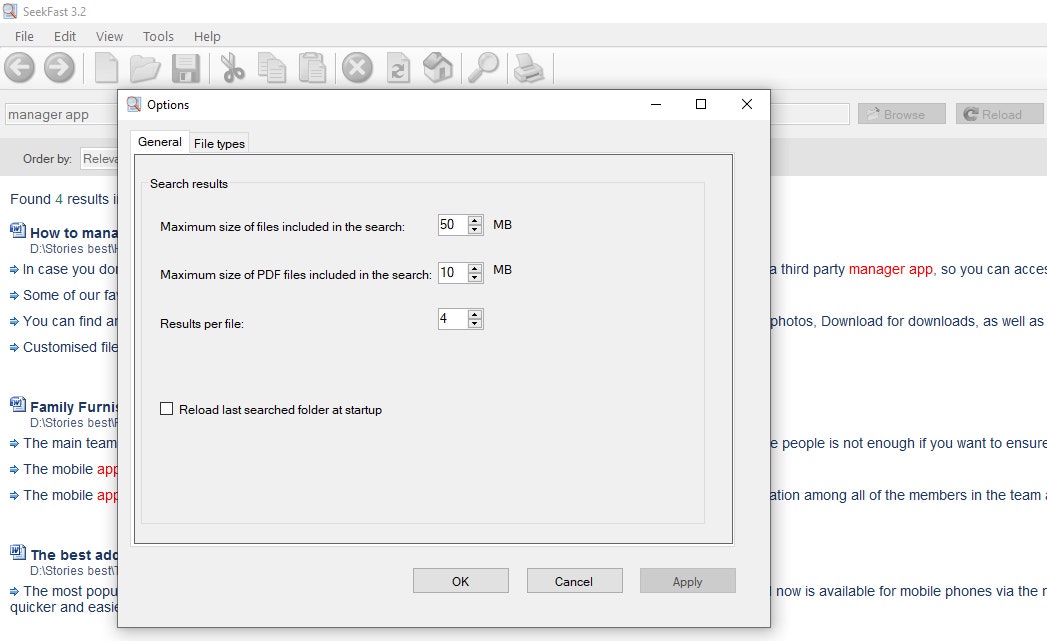
Task: Open the Order by dropdown
Action: pos(99,159)
